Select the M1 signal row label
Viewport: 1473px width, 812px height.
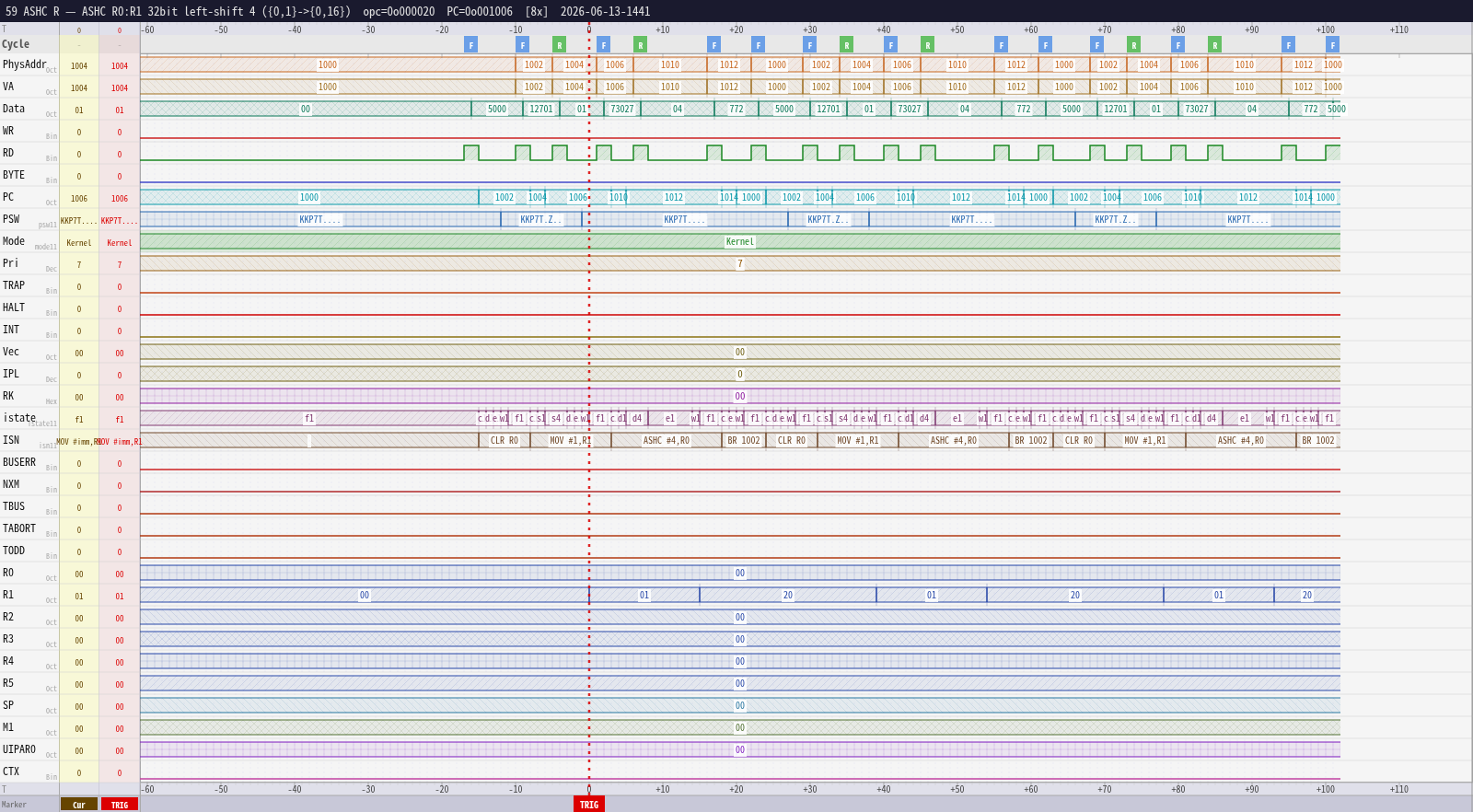(x=8, y=727)
